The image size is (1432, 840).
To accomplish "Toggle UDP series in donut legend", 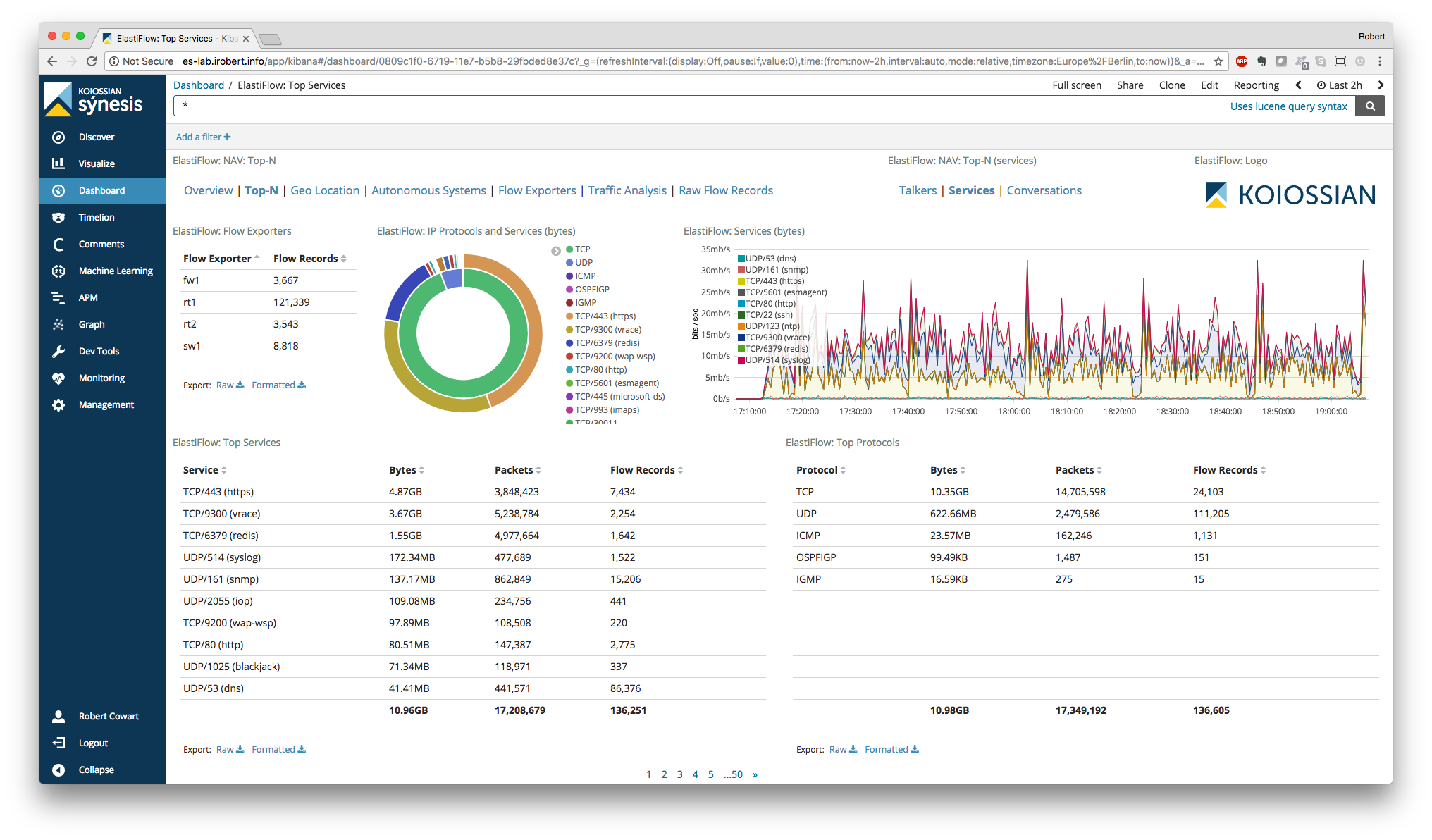I will (584, 263).
